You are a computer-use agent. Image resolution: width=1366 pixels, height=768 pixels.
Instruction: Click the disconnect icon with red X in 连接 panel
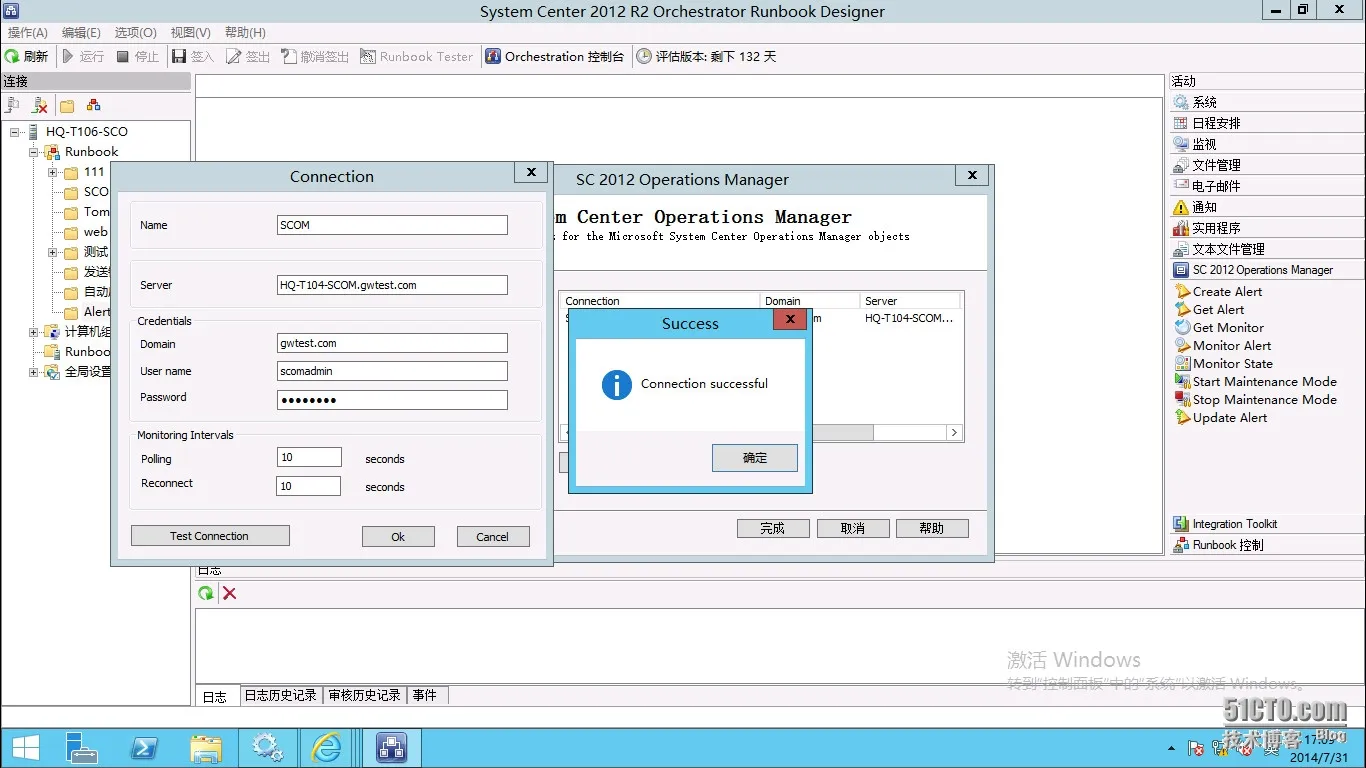coord(40,105)
